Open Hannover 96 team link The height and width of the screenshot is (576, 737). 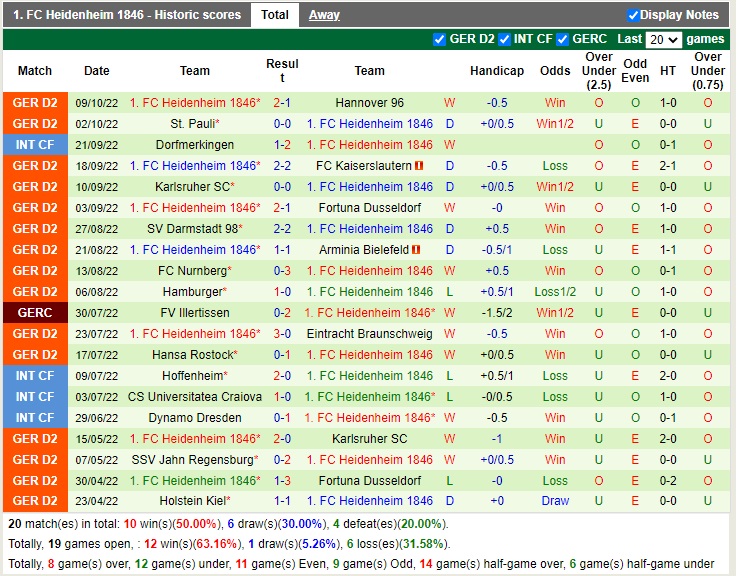point(369,103)
